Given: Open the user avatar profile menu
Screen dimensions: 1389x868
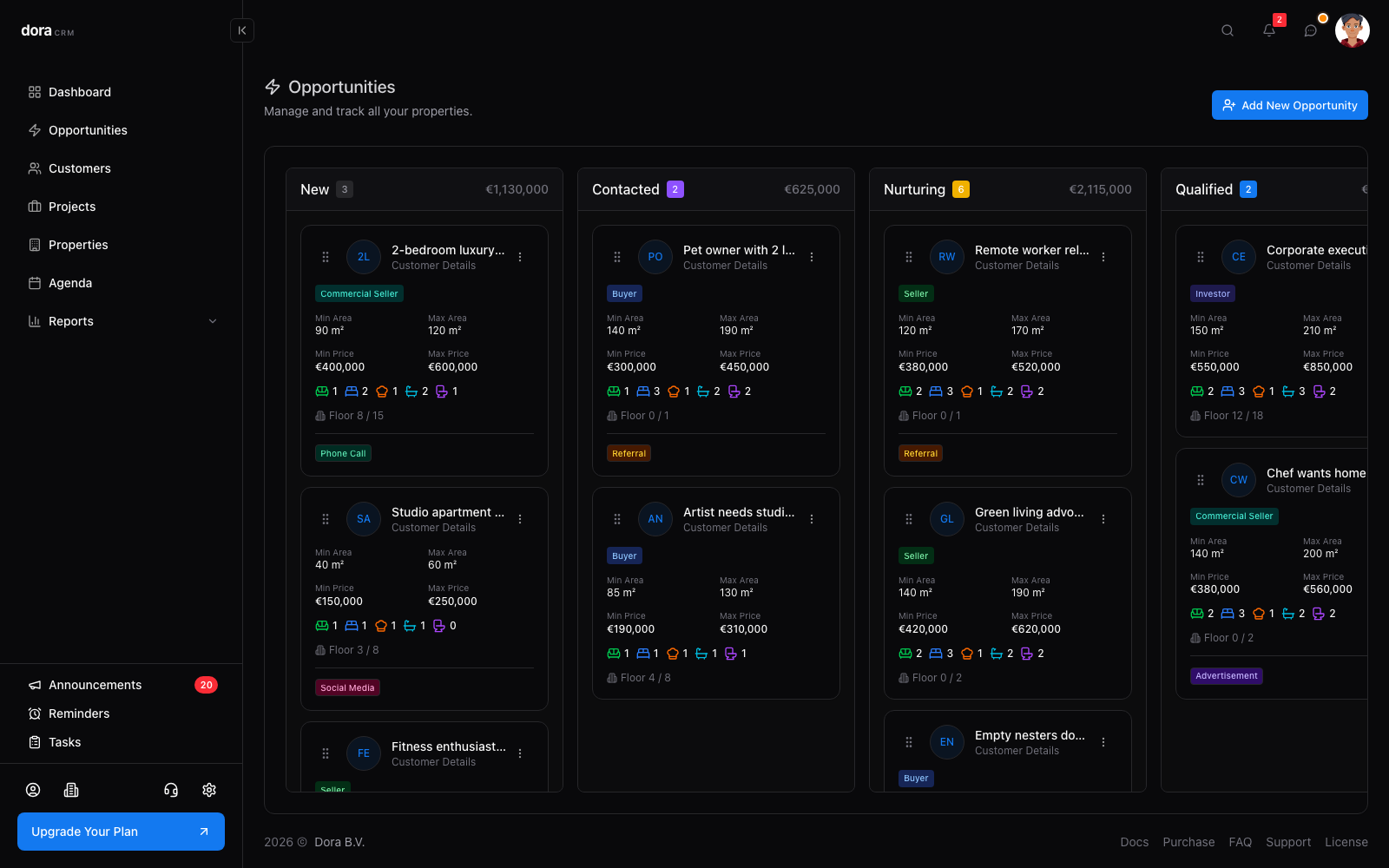Looking at the screenshot, I should 1353,30.
